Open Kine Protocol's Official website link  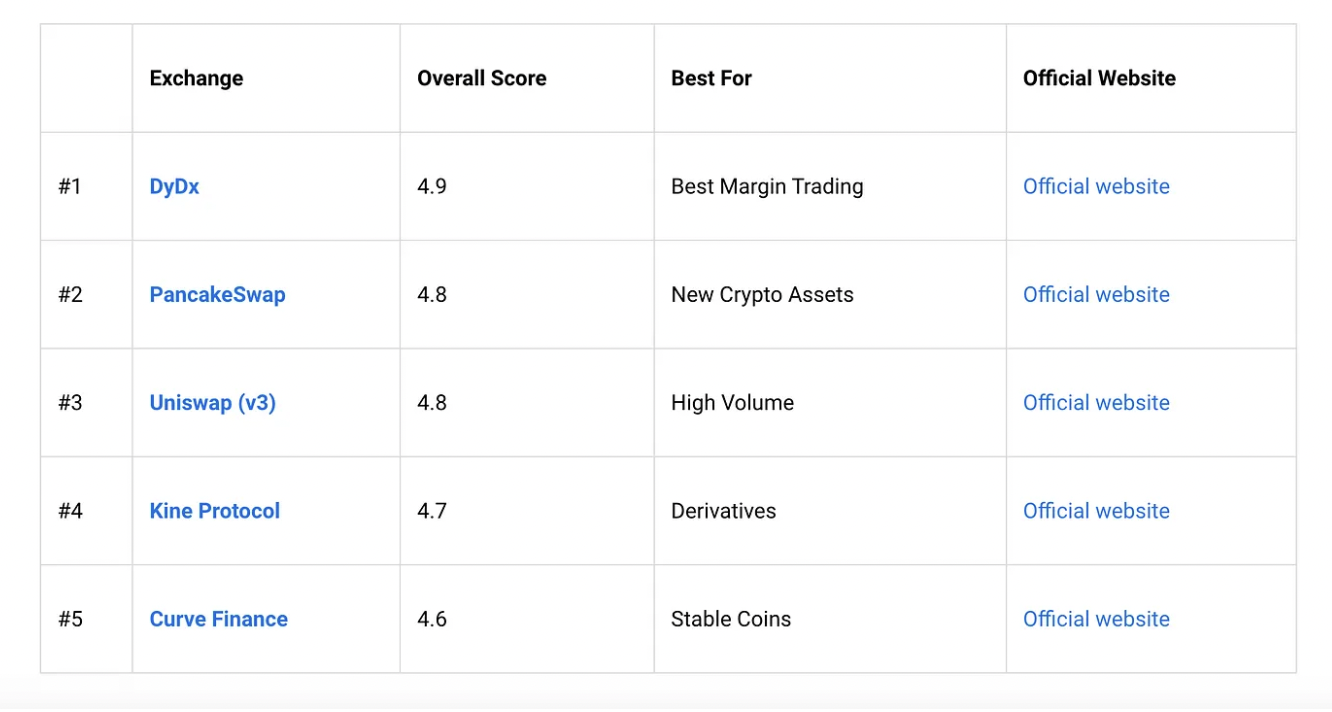(1096, 511)
